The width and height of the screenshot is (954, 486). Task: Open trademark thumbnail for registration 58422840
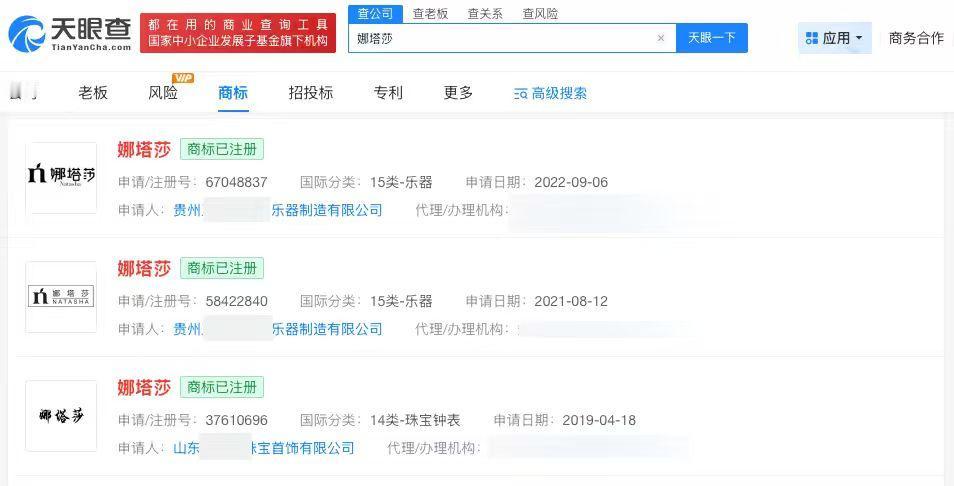61,297
